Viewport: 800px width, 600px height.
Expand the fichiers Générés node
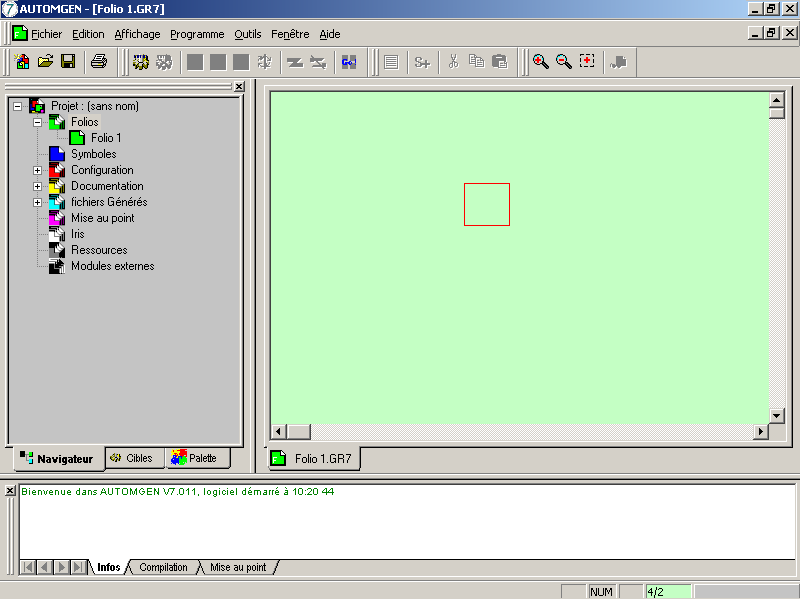click(x=38, y=202)
